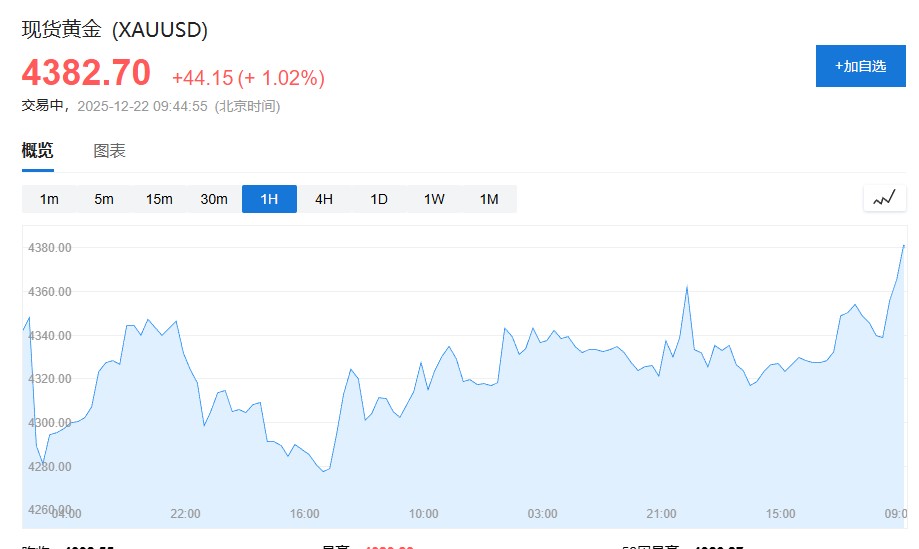Select the 5m interval
919x549 pixels.
tap(104, 199)
